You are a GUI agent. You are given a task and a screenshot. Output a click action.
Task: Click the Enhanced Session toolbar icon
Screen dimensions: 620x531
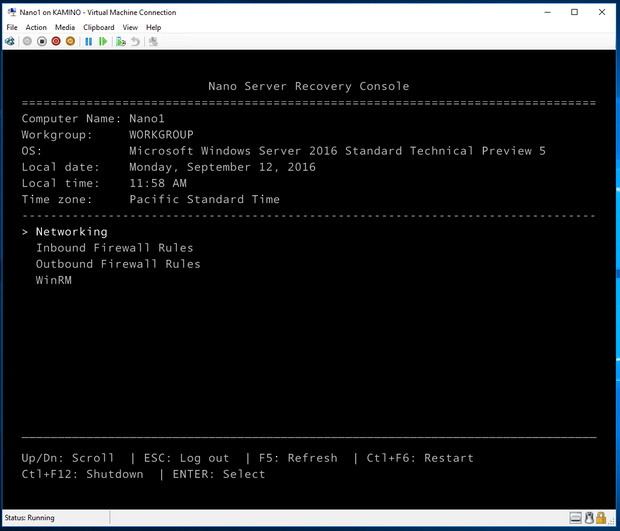pos(153,42)
